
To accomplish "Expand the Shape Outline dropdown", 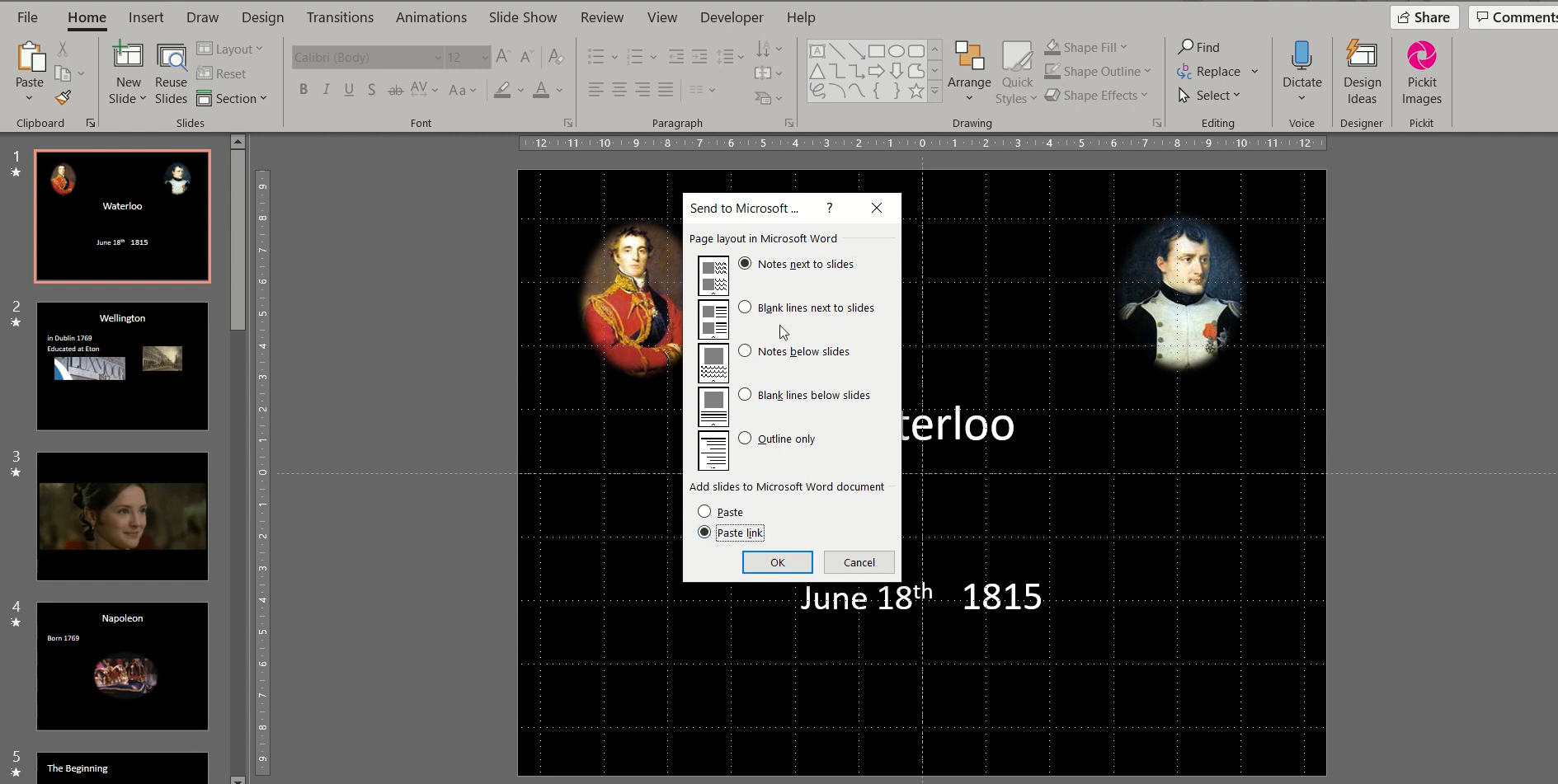I will click(1147, 71).
